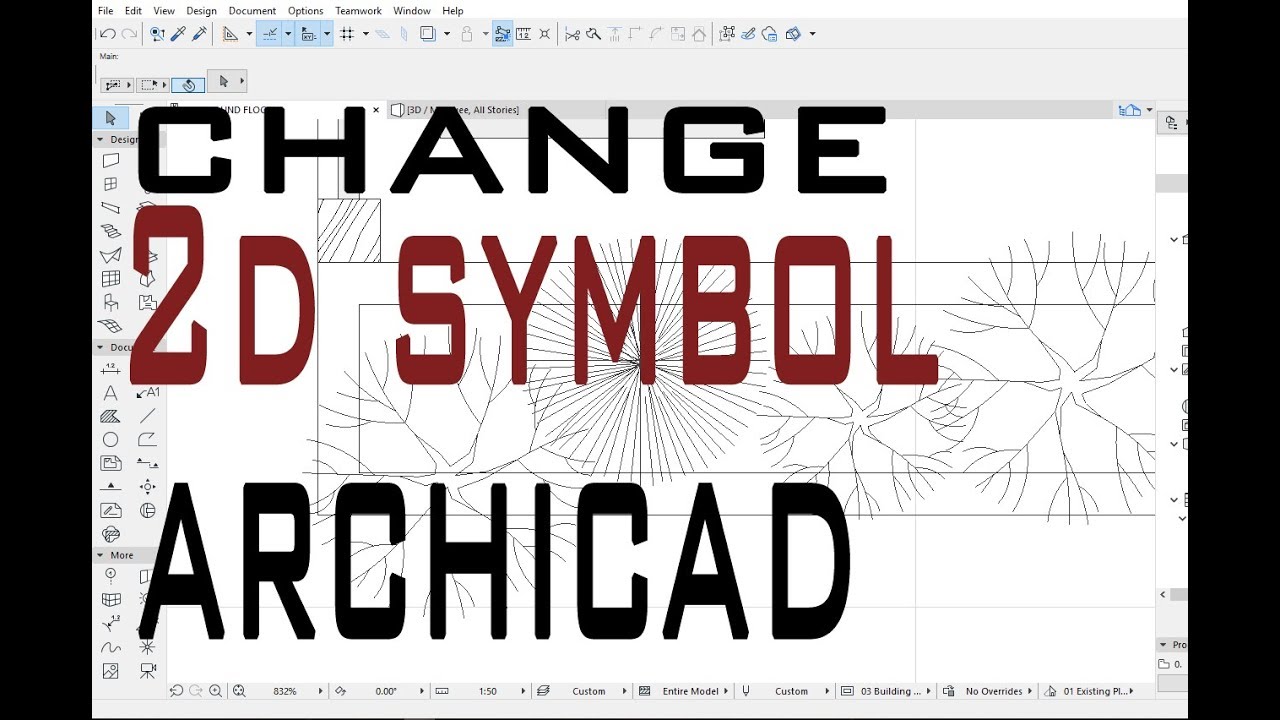
Task: Open the Tracker options dropdown arrow
Action: [327, 34]
